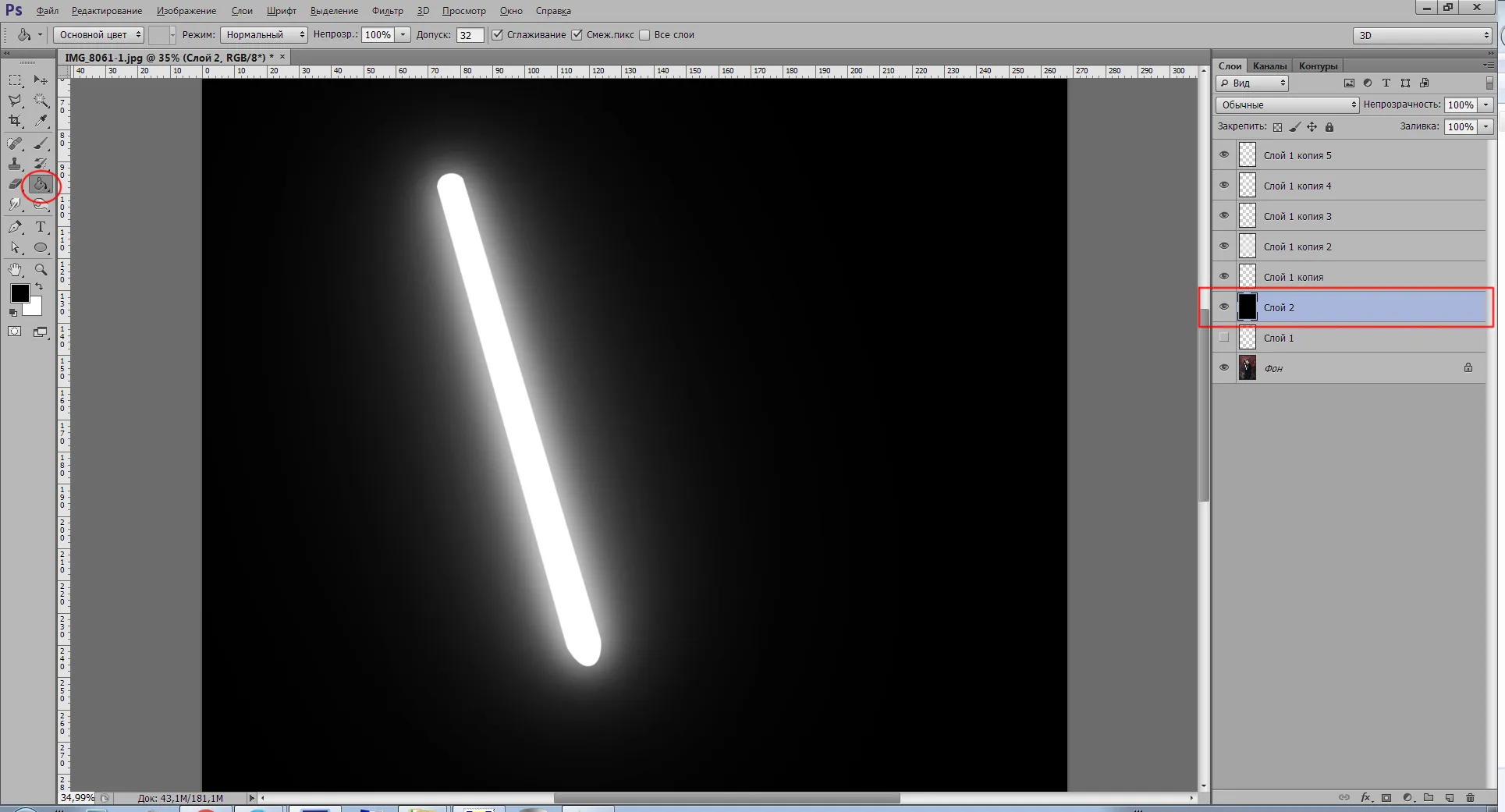Select the Paint Bucket tool
Screen dimensions: 1505x812
tap(41, 185)
